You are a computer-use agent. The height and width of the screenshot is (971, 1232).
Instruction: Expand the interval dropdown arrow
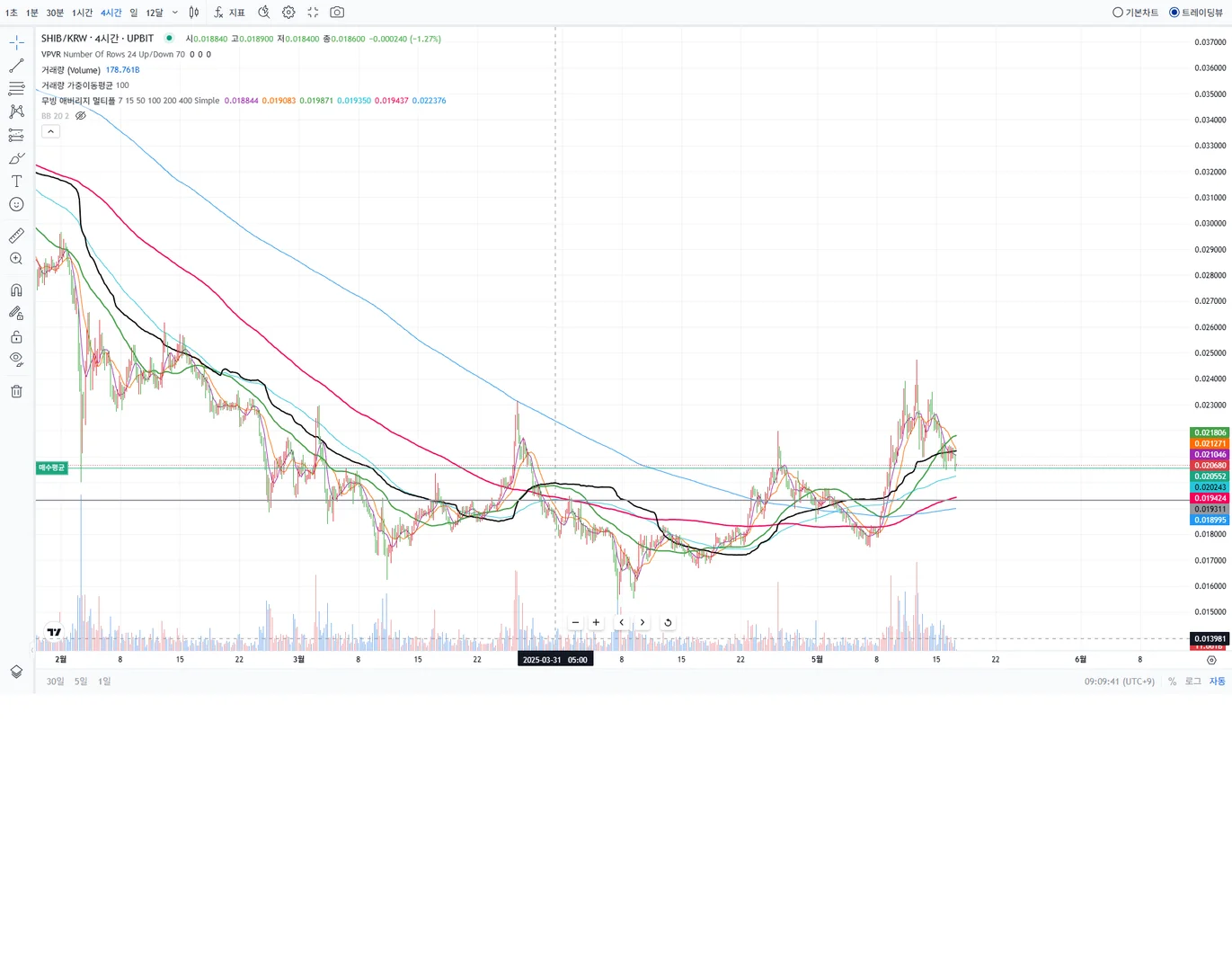[175, 13]
